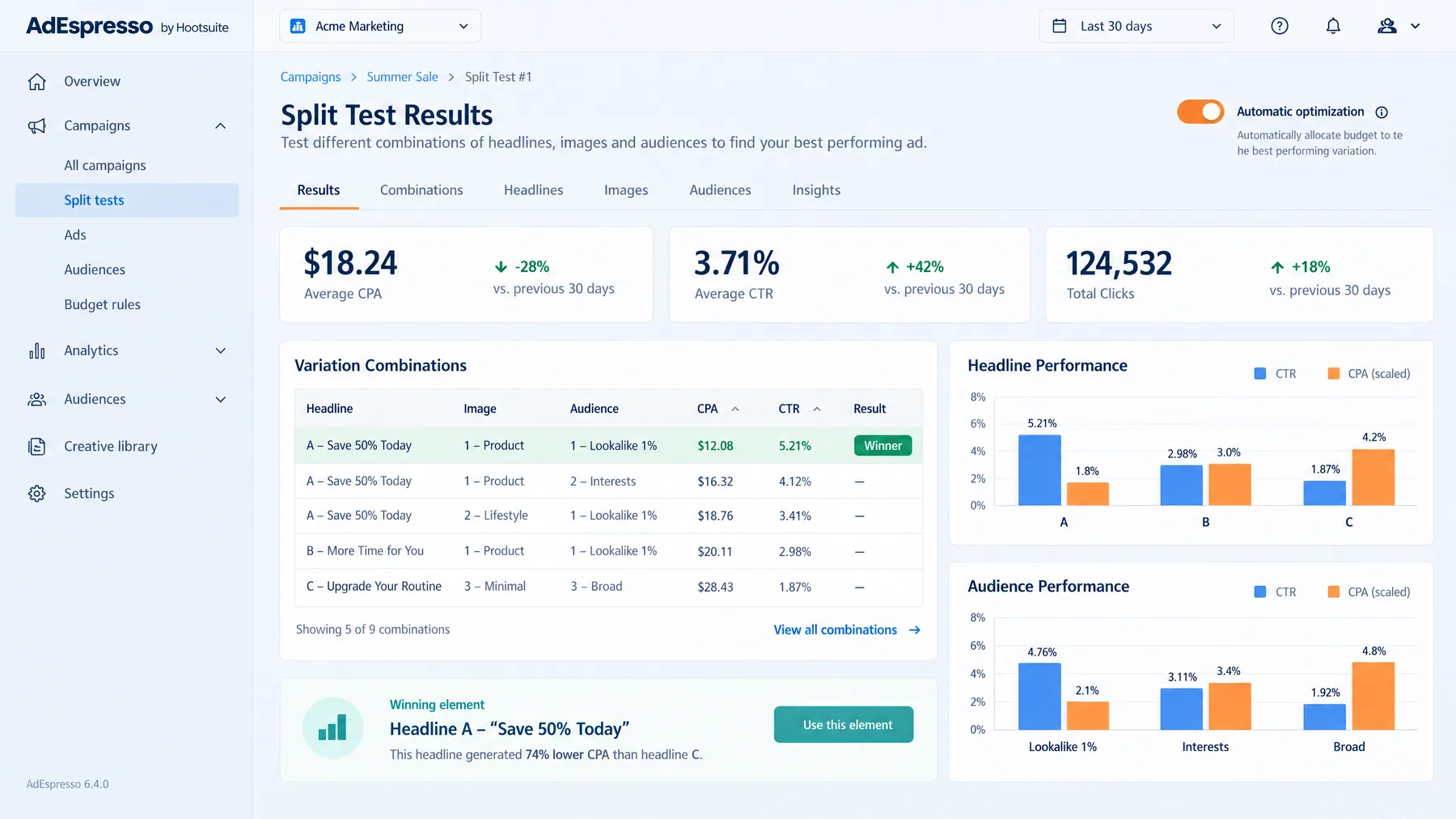Click the CTR column sort arrow
Viewport: 1456px width, 819px height.
[x=817, y=409]
